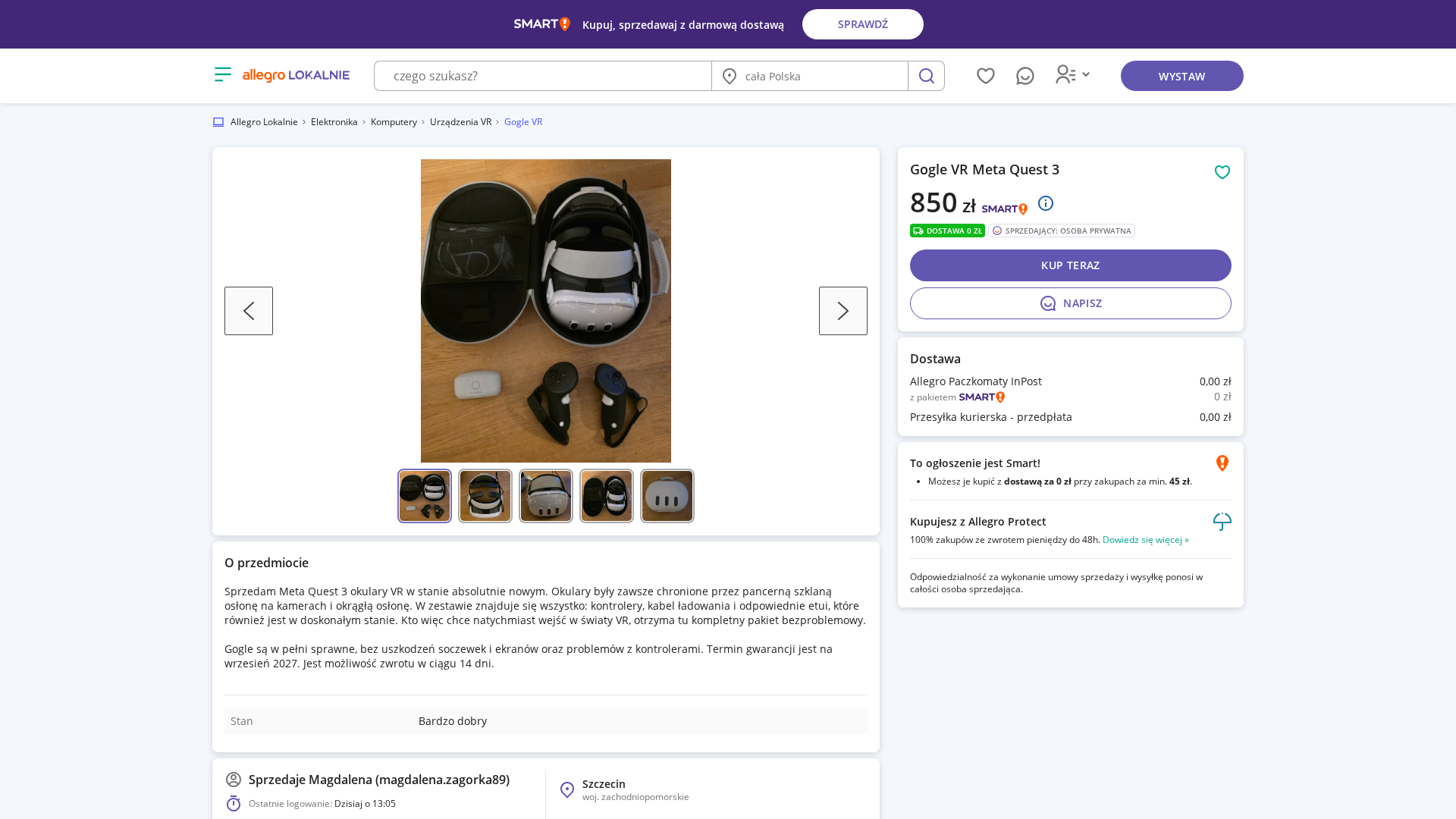
Task: Click NAPISZ to message the seller
Action: (x=1071, y=303)
